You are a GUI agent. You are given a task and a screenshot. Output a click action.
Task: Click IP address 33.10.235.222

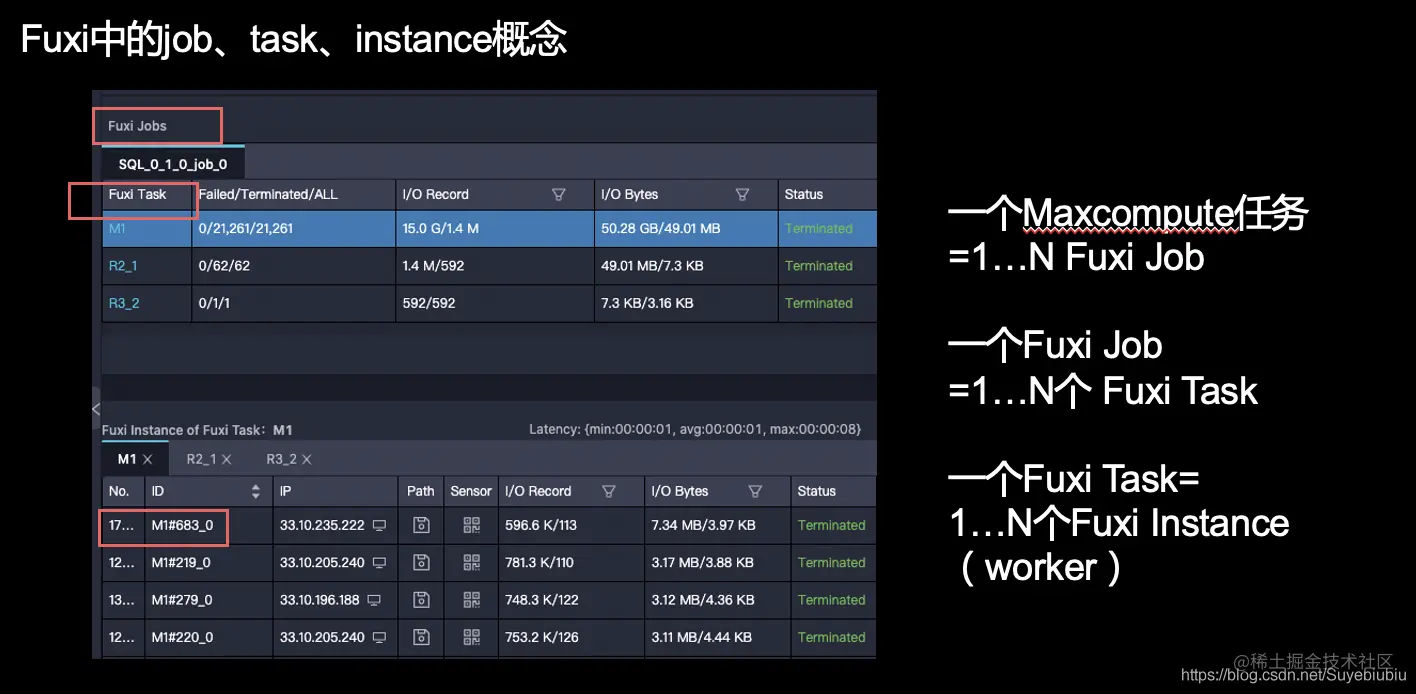click(x=322, y=525)
